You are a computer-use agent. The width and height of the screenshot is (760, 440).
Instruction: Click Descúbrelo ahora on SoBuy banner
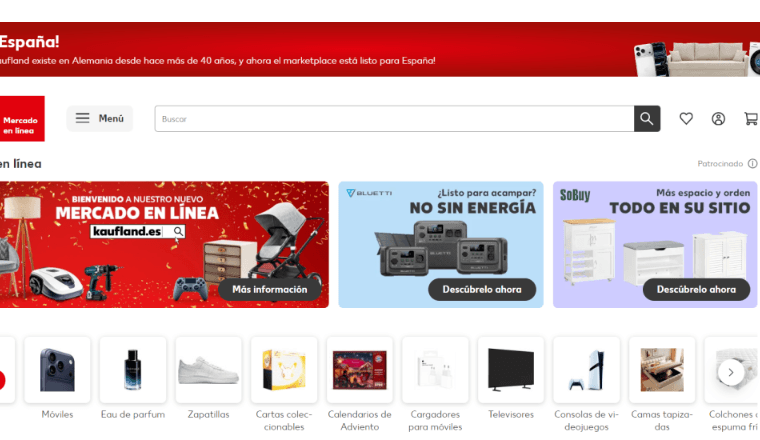click(696, 289)
